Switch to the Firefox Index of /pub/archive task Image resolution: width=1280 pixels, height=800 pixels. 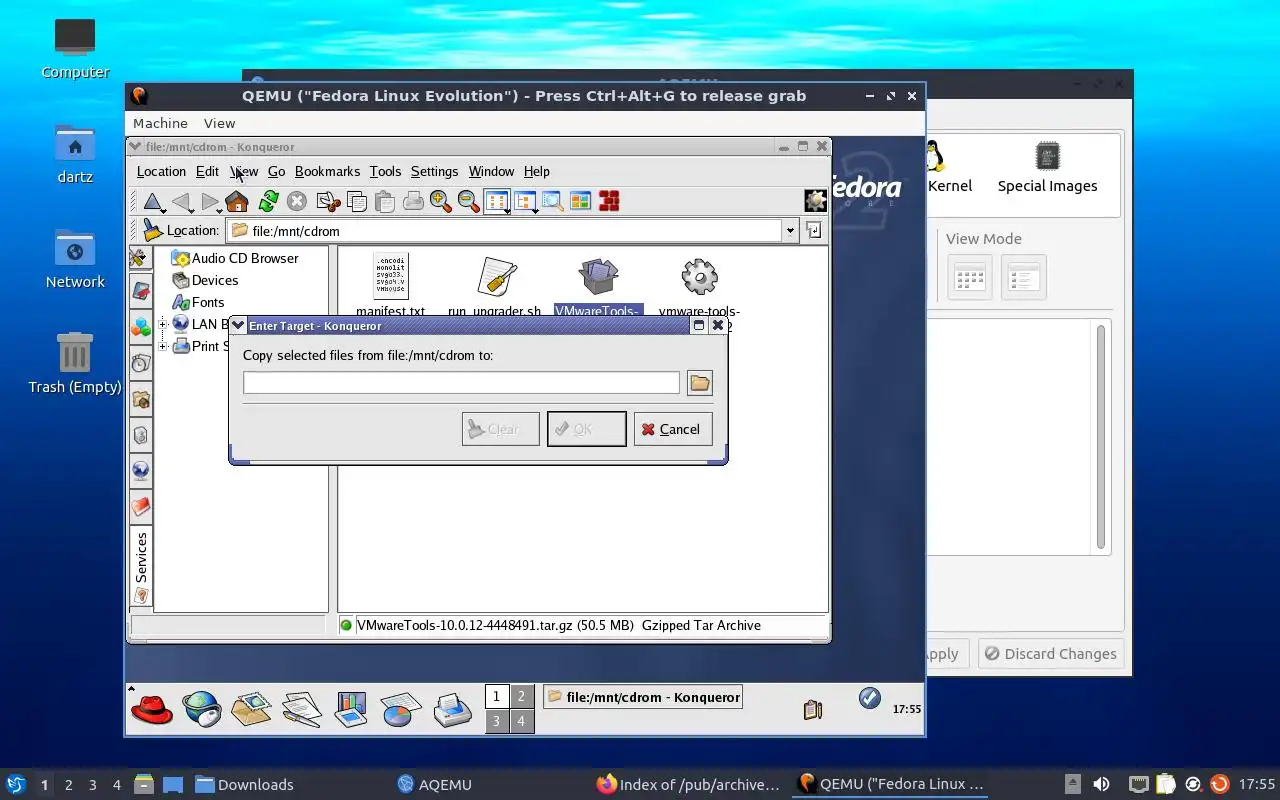point(688,784)
